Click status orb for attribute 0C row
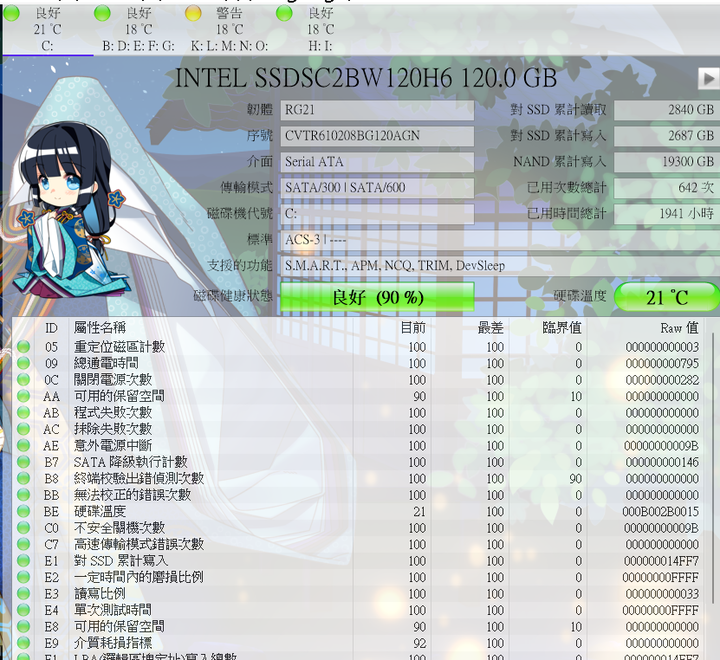The image size is (720, 660). (x=23, y=380)
